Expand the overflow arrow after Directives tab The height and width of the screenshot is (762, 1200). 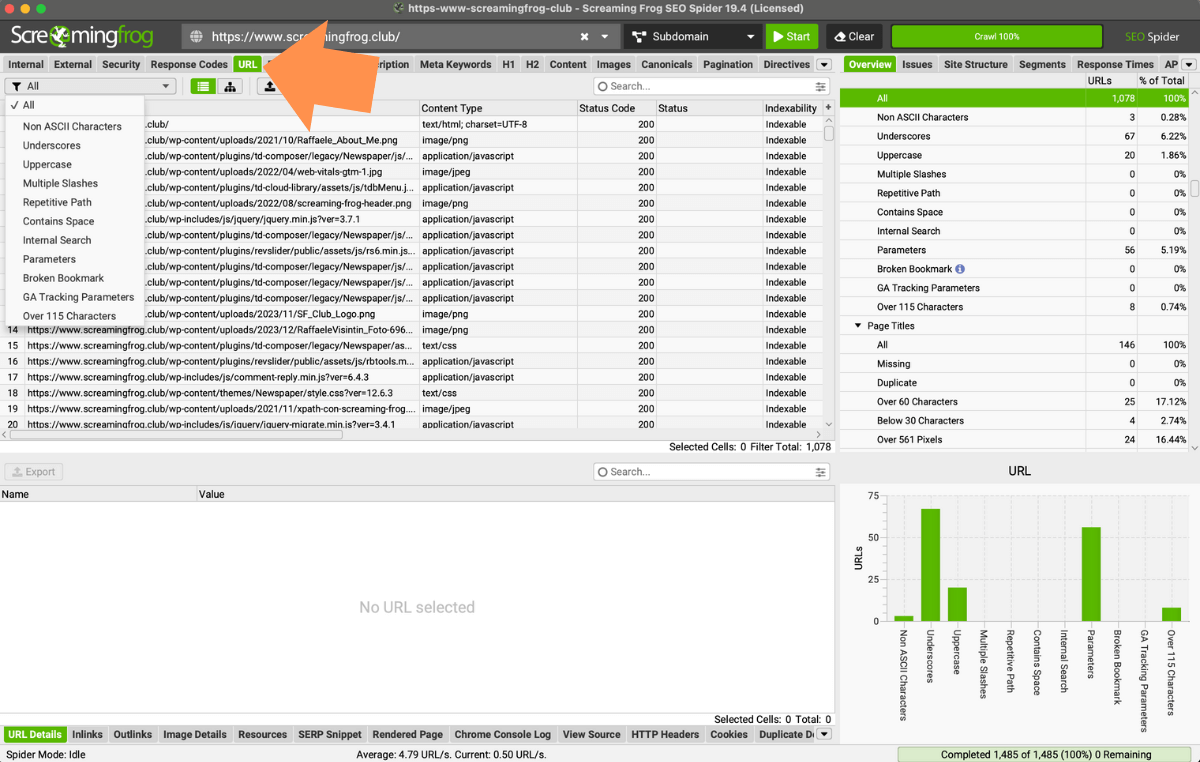(824, 65)
